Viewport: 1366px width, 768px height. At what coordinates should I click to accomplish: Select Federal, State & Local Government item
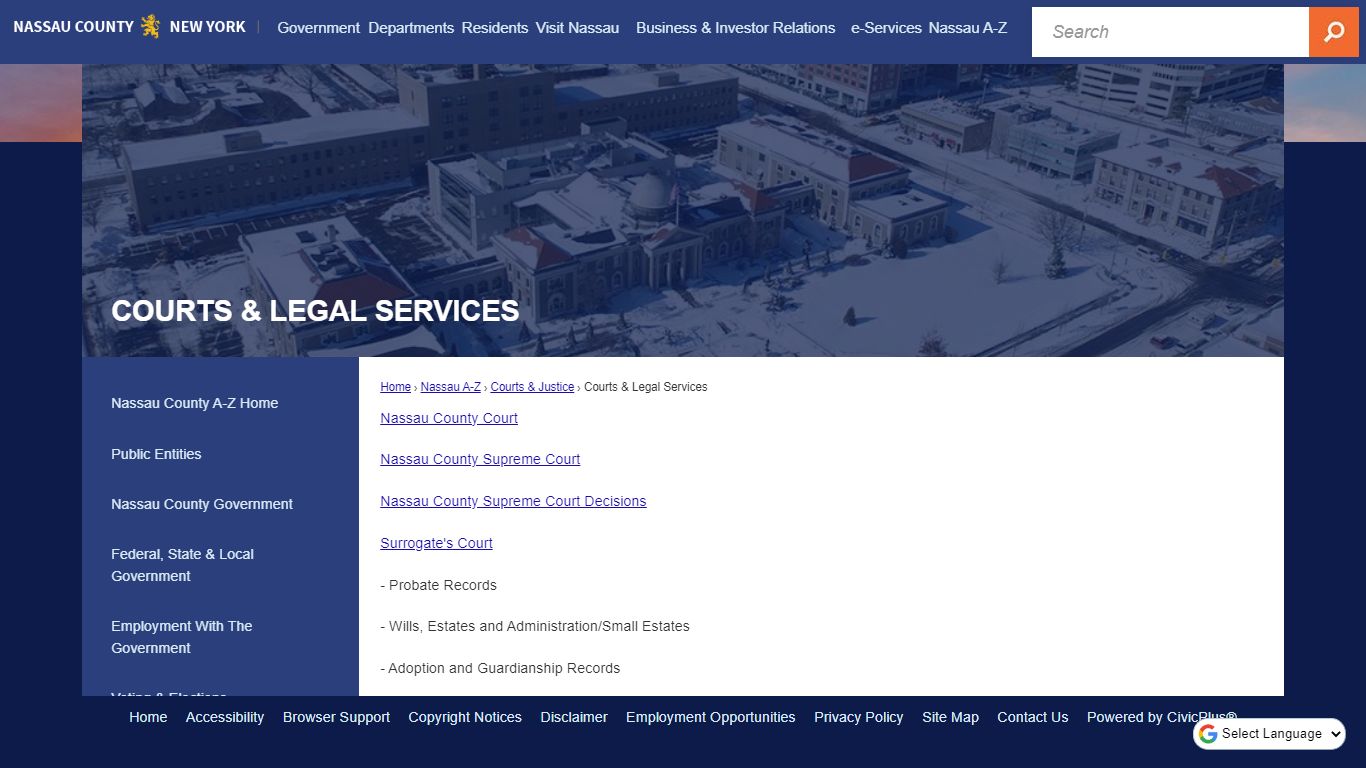(220, 565)
